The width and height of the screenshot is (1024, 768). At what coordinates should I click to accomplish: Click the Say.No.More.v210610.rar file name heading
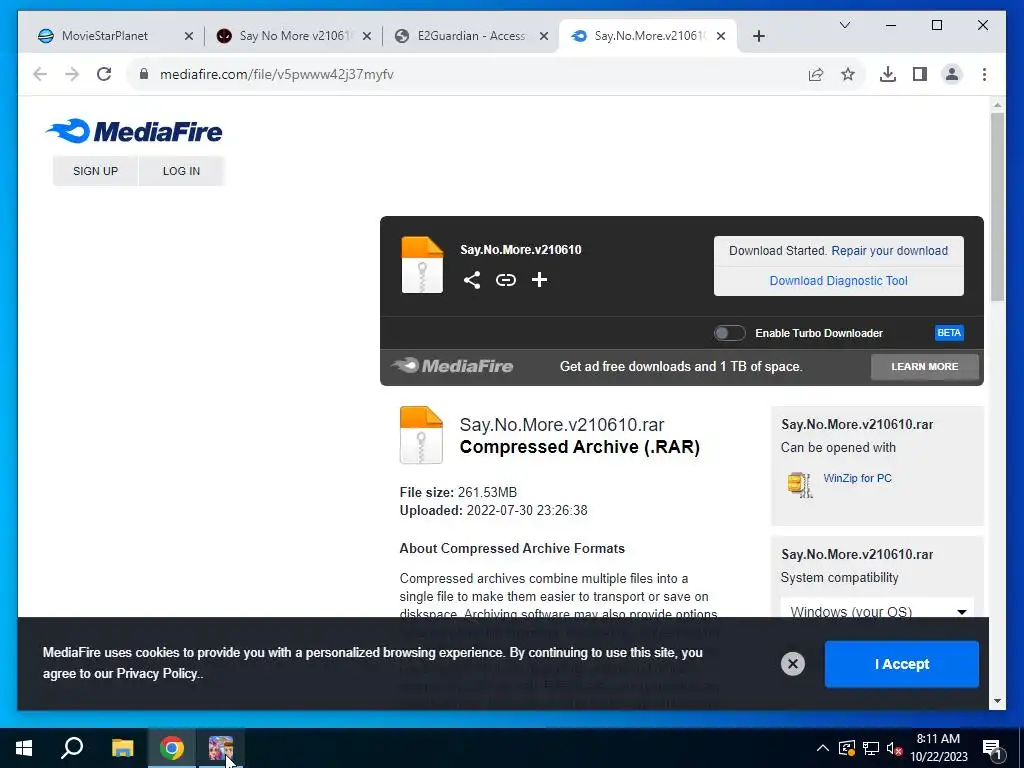point(562,424)
